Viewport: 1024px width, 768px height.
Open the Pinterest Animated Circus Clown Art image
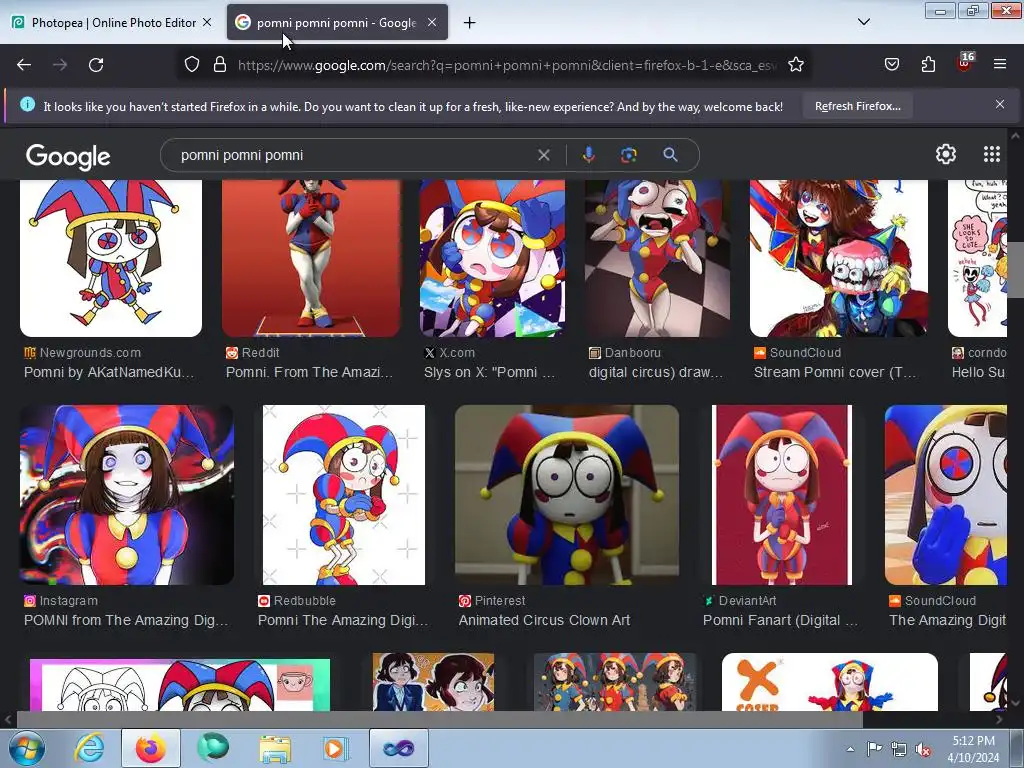click(567, 495)
